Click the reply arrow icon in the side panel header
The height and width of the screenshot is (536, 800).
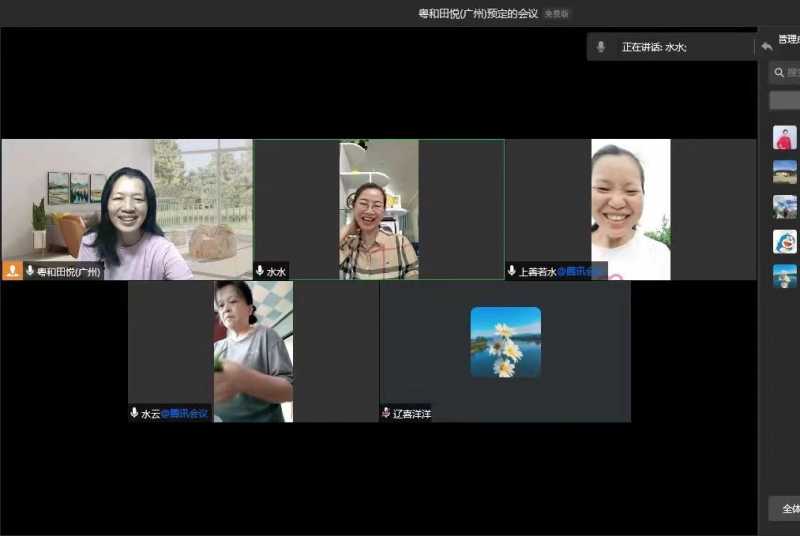(767, 46)
